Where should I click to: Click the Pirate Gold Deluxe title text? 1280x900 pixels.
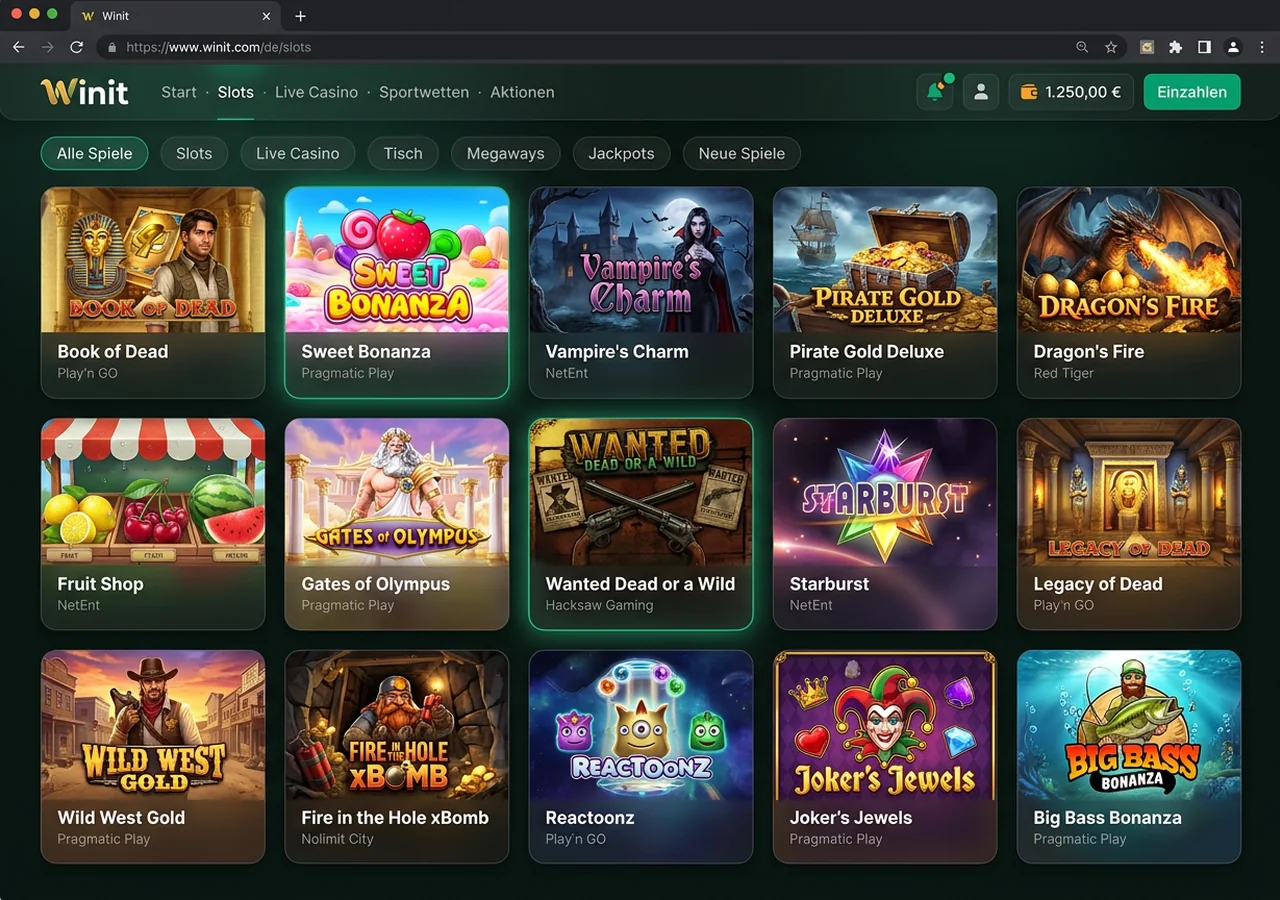point(867,352)
